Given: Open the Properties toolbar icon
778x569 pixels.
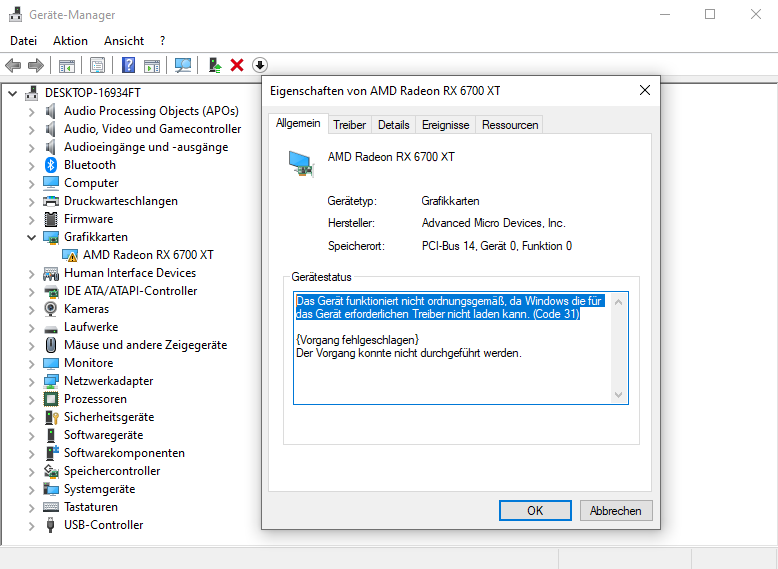Looking at the screenshot, I should [x=97, y=65].
